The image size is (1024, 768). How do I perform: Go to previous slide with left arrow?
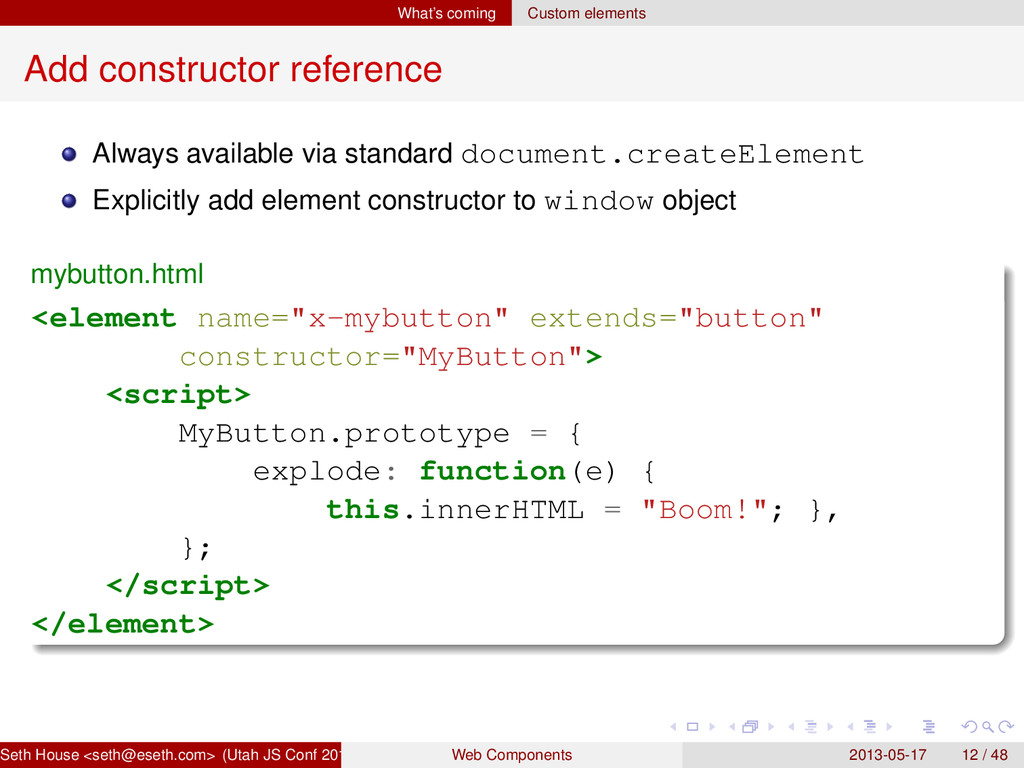pyautogui.click(x=673, y=727)
